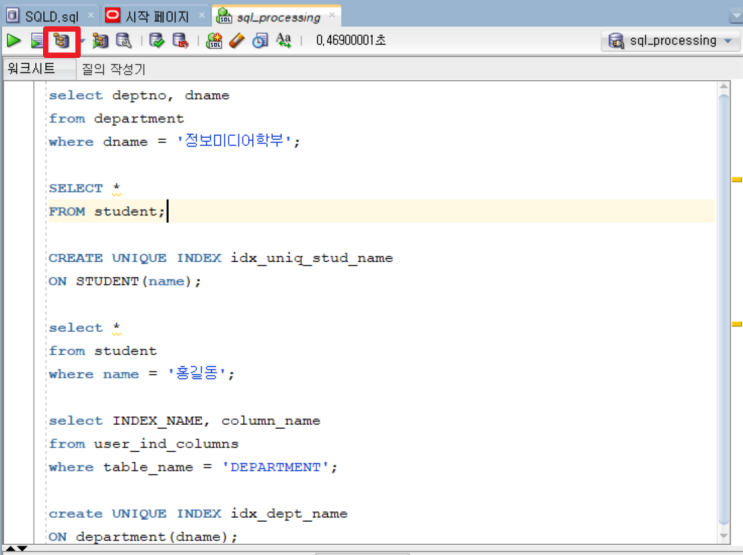Viewport: 743px width, 555px height.
Task: Toggle upper/lower case with the Aa icon
Action: point(283,40)
